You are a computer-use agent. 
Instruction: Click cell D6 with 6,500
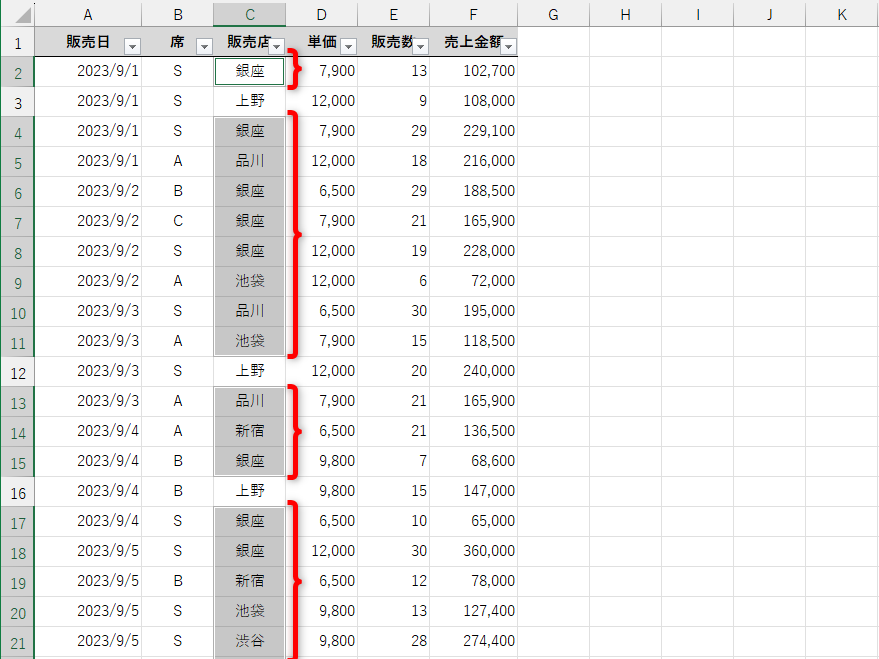click(322, 192)
